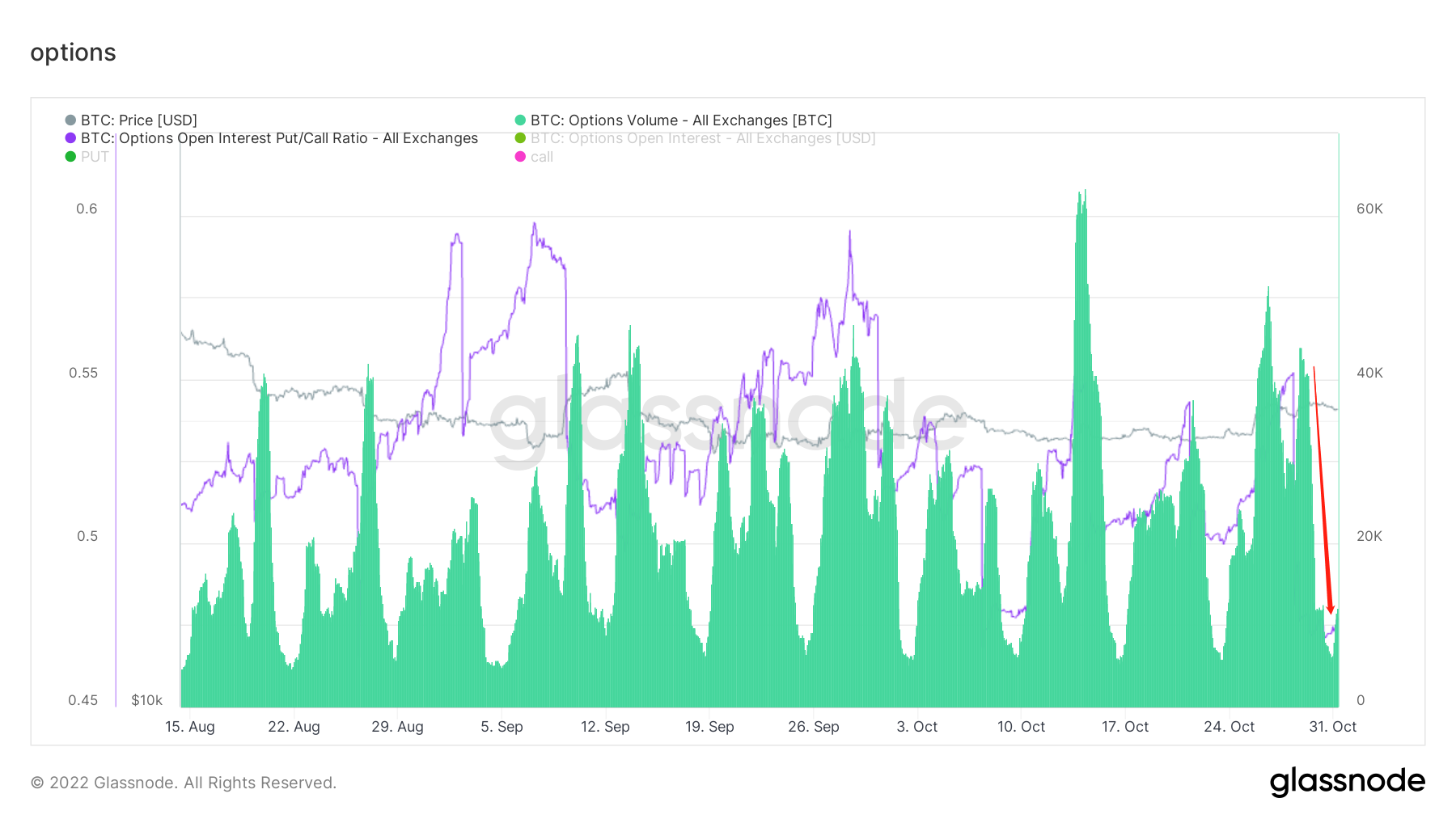
Task: Toggle the Options Volume All Exchanges [BTC] label
Action: (681, 120)
